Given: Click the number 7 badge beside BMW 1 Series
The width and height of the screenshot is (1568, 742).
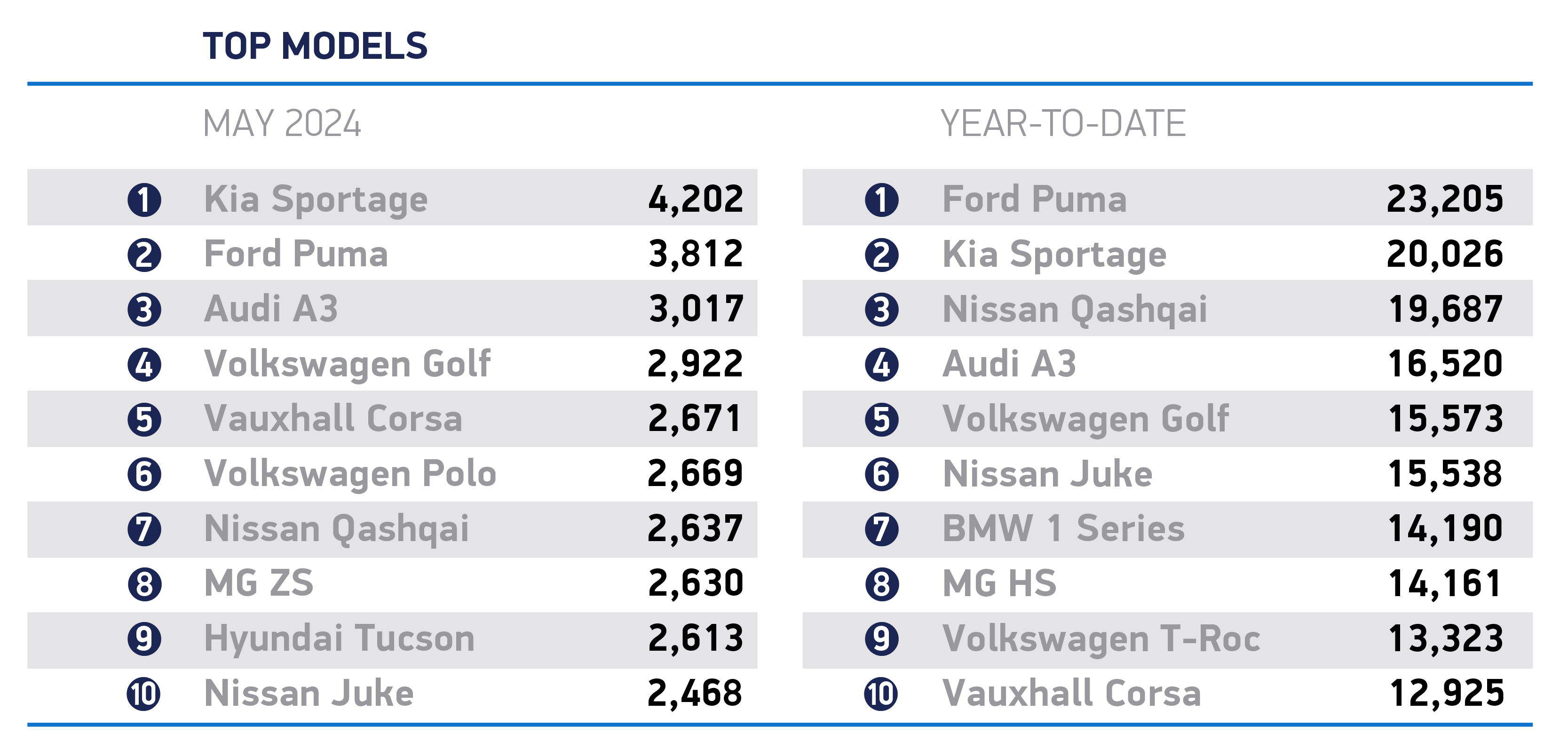Looking at the screenshot, I should click(881, 529).
